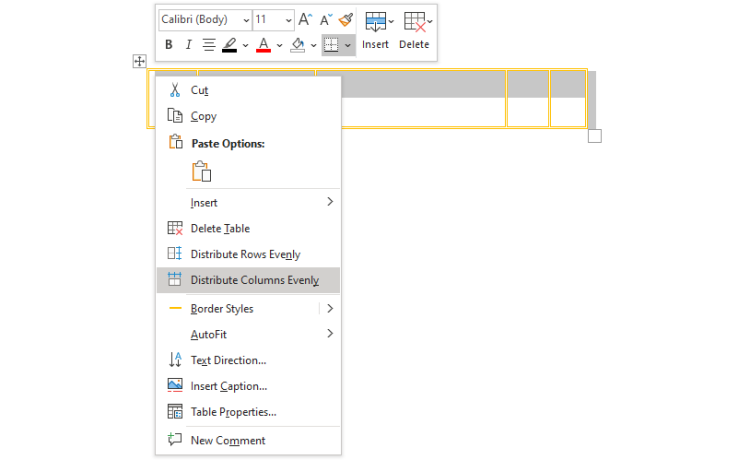The image size is (750, 460).
Task: Decrease font size with shrink font icon
Action: click(x=325, y=19)
